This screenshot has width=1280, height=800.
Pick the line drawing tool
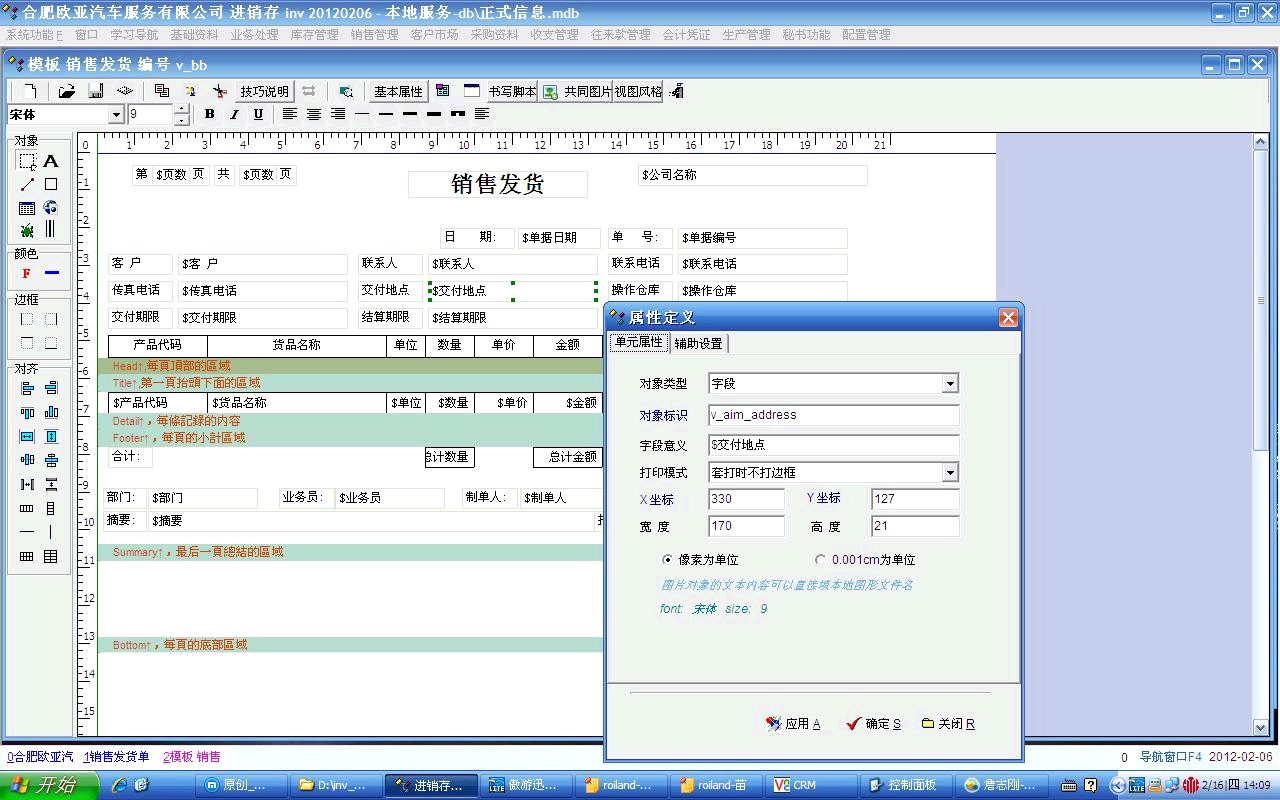click(x=27, y=184)
